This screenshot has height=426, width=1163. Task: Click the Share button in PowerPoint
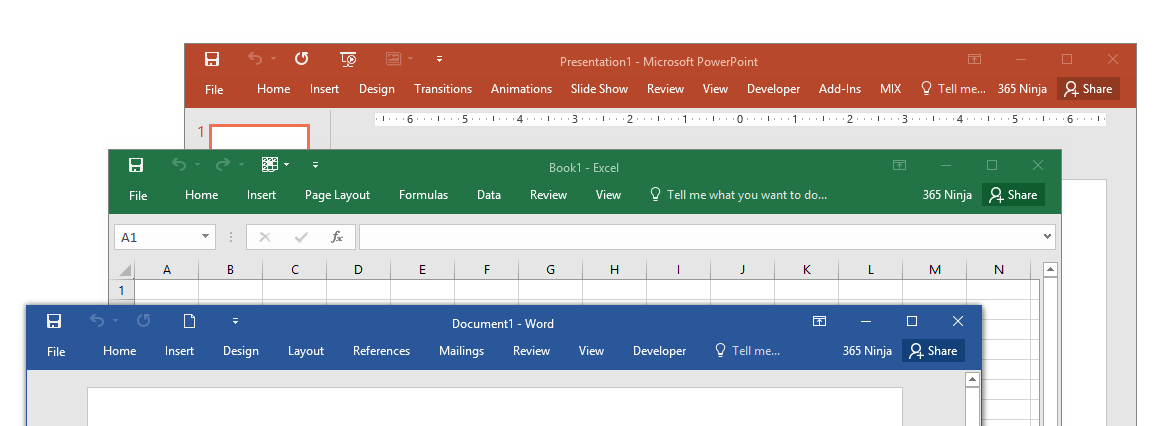[1088, 89]
